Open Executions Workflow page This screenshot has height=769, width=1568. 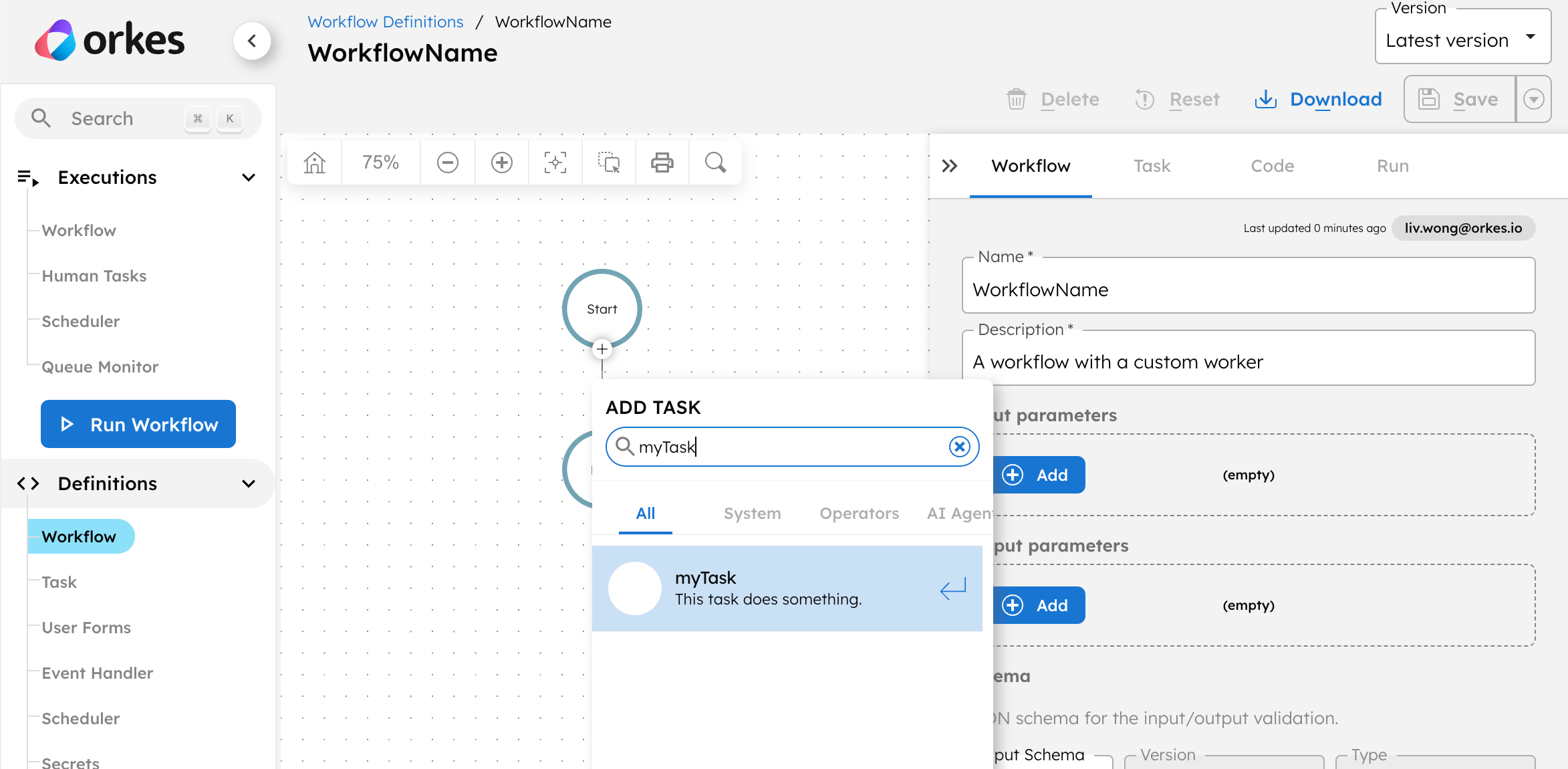[x=79, y=231]
